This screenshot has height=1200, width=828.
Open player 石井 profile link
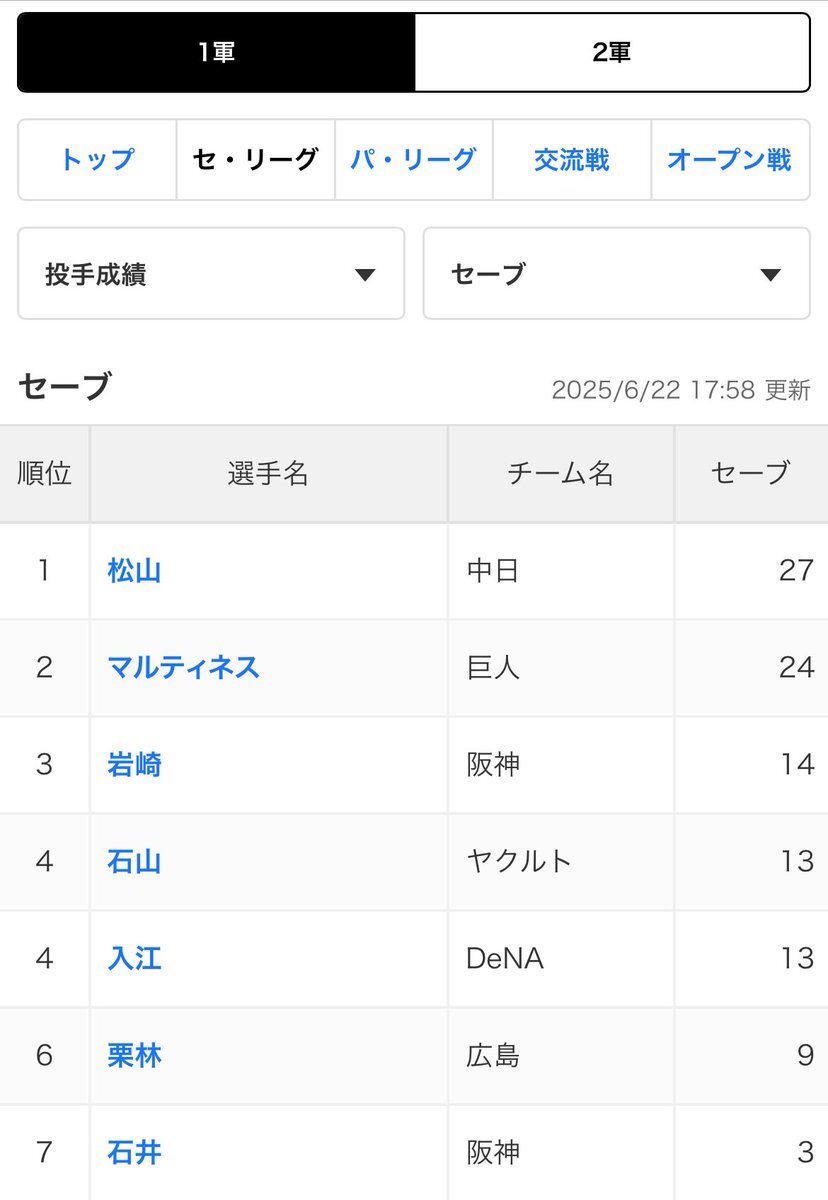[134, 1153]
